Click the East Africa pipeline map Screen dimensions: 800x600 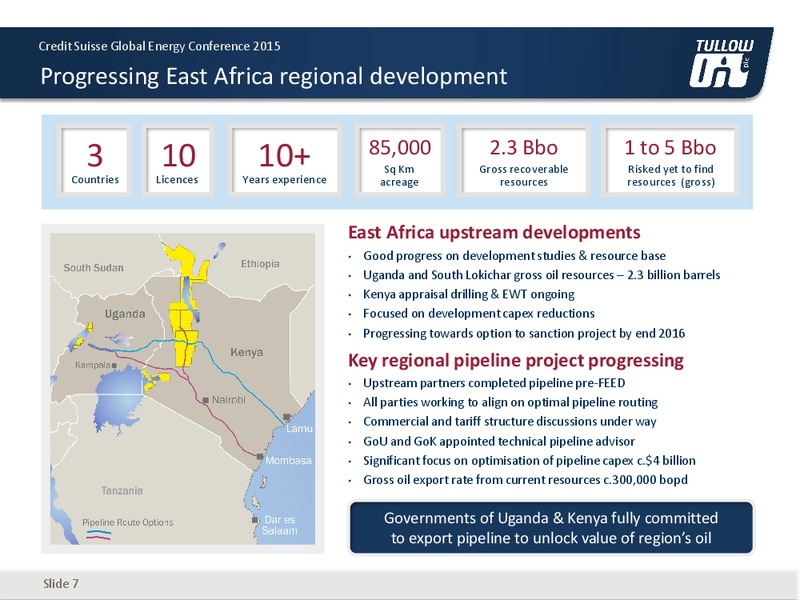tap(183, 389)
